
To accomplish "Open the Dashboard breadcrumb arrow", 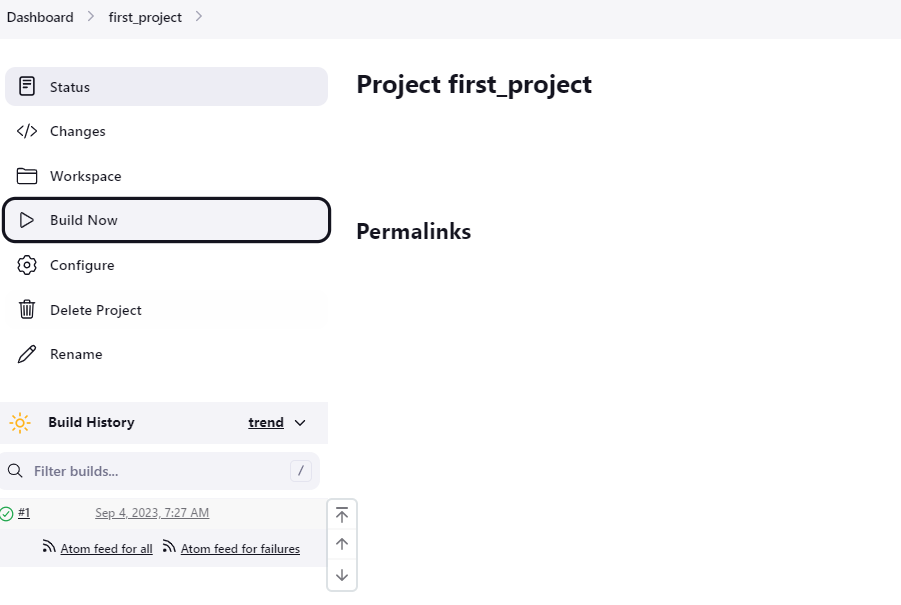I will pyautogui.click(x=90, y=17).
